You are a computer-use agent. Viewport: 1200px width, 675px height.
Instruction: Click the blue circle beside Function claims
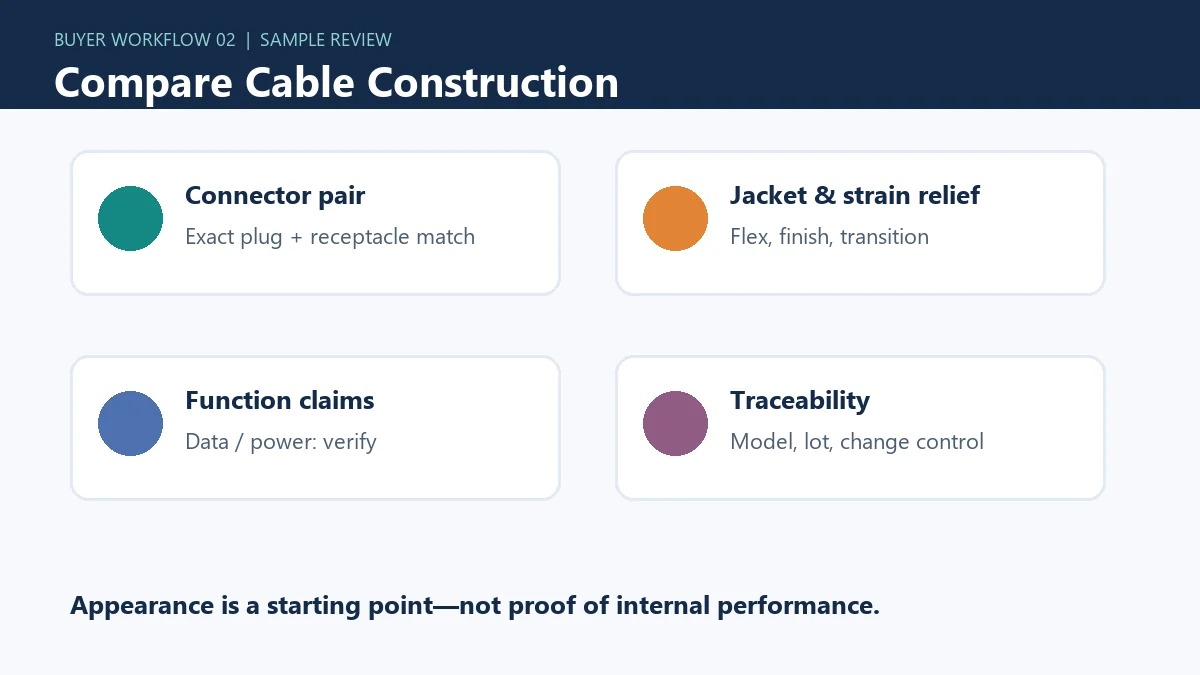[x=130, y=423]
